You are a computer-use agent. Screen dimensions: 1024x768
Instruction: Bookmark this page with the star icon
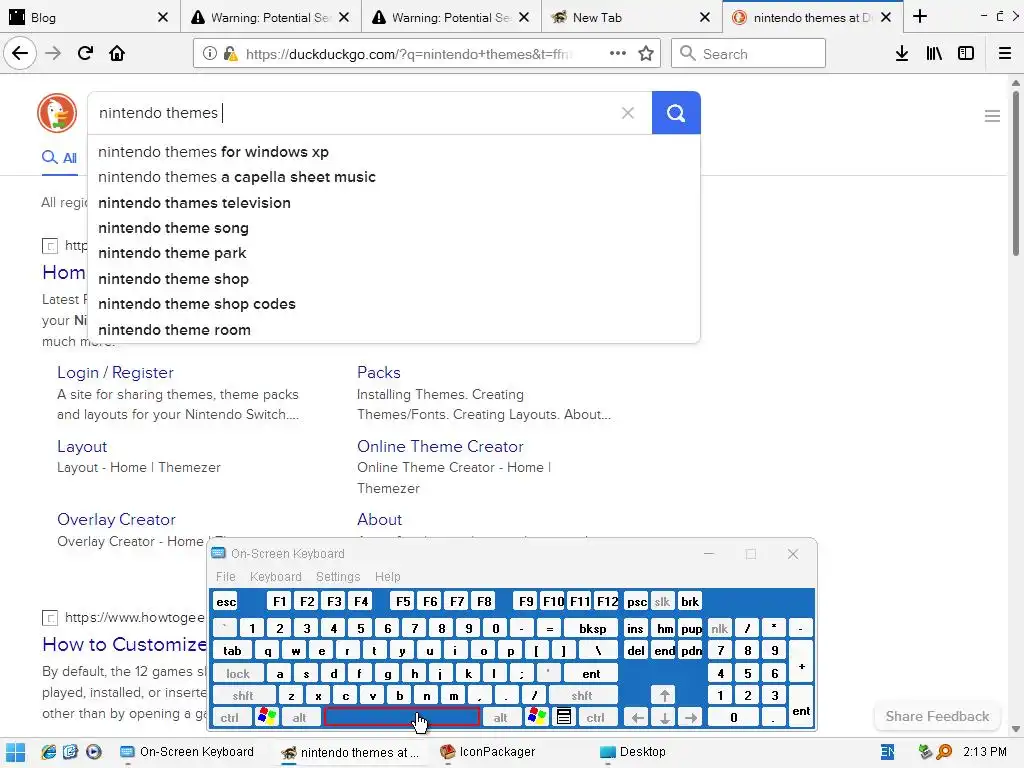tap(646, 54)
